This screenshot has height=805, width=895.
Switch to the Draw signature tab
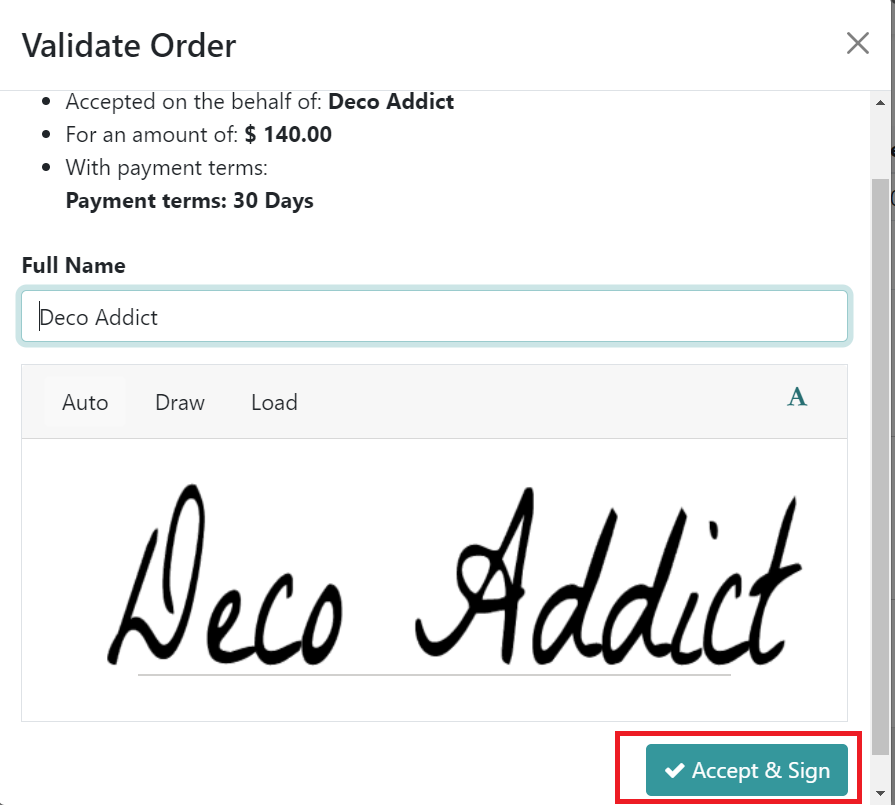pyautogui.click(x=180, y=402)
